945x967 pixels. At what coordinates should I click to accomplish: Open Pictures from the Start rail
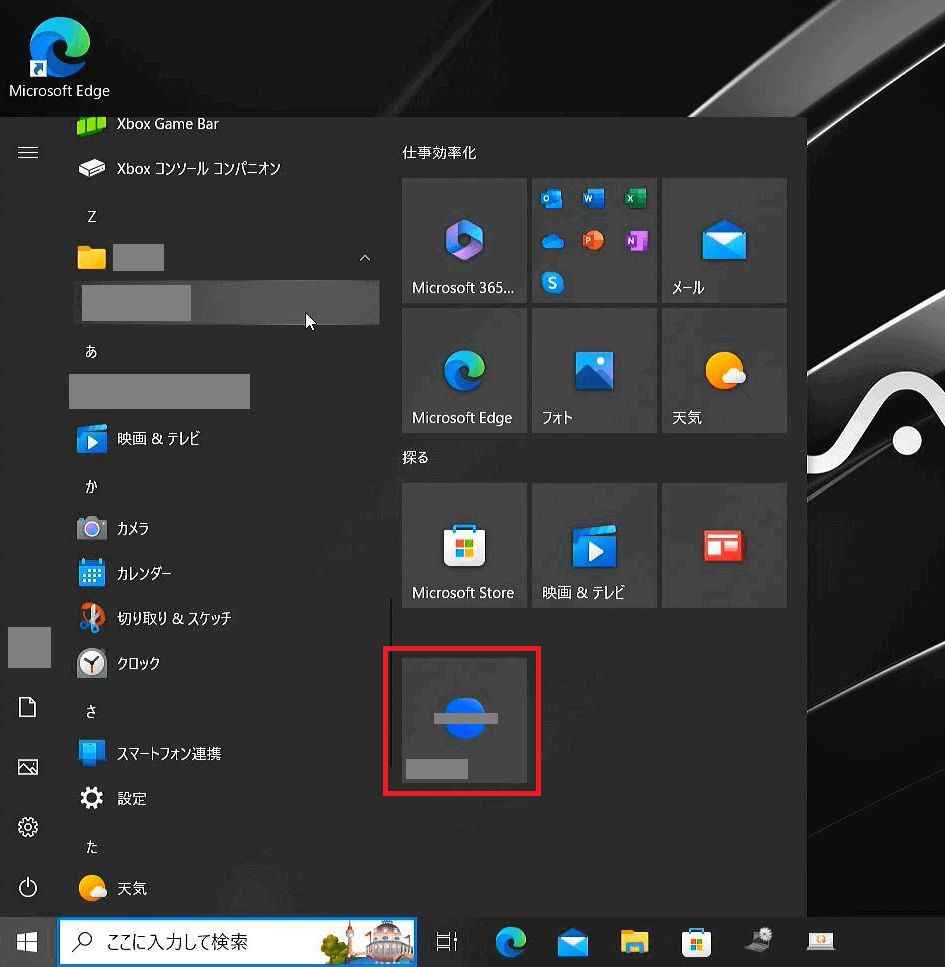tap(28, 767)
